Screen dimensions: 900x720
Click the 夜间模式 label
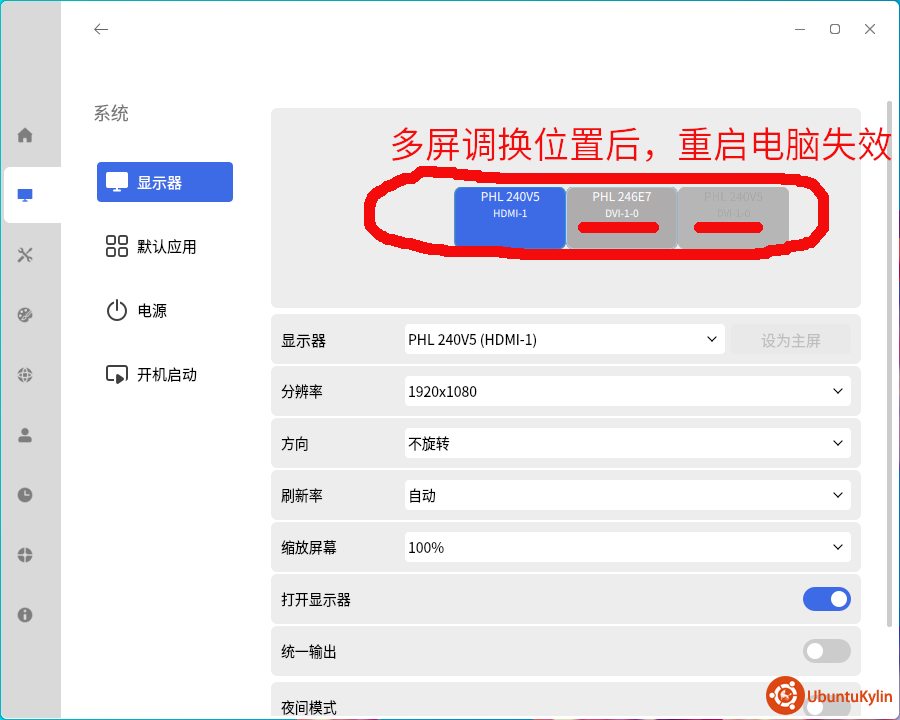309,707
